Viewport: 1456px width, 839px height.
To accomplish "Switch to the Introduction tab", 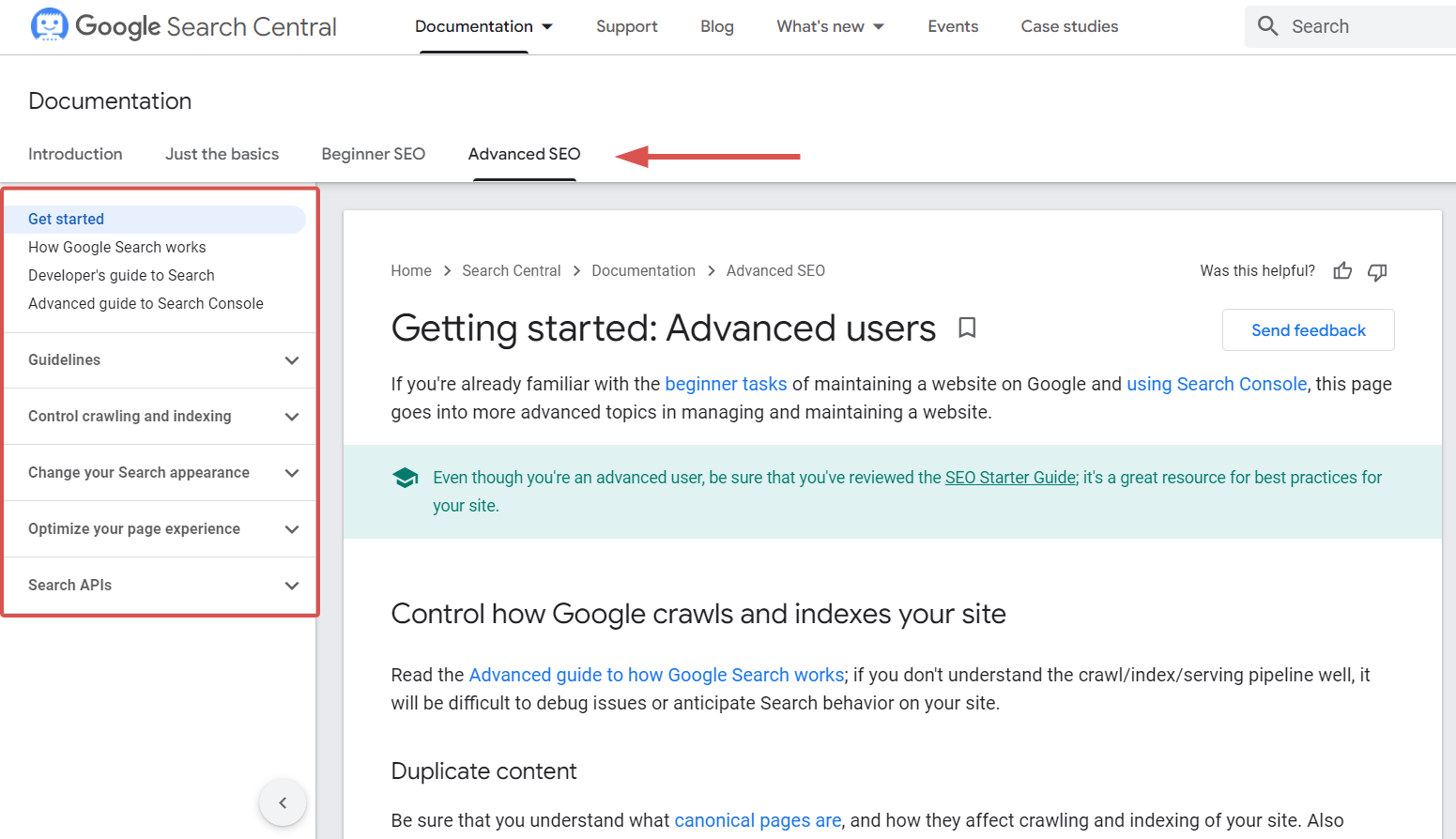I will [75, 154].
